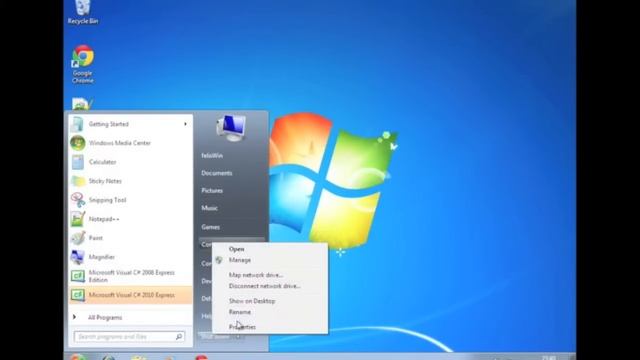Start Sticky Notes
The image size is (640, 360).
point(130,181)
